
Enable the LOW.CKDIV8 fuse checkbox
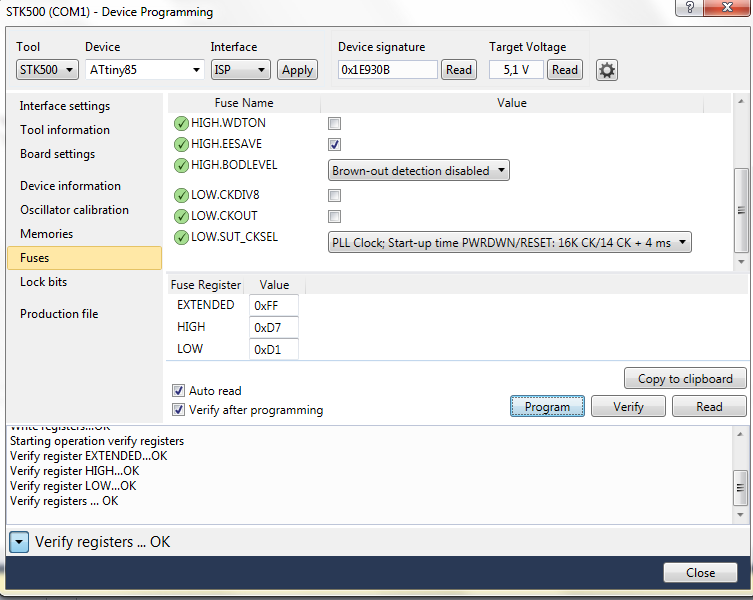334,196
